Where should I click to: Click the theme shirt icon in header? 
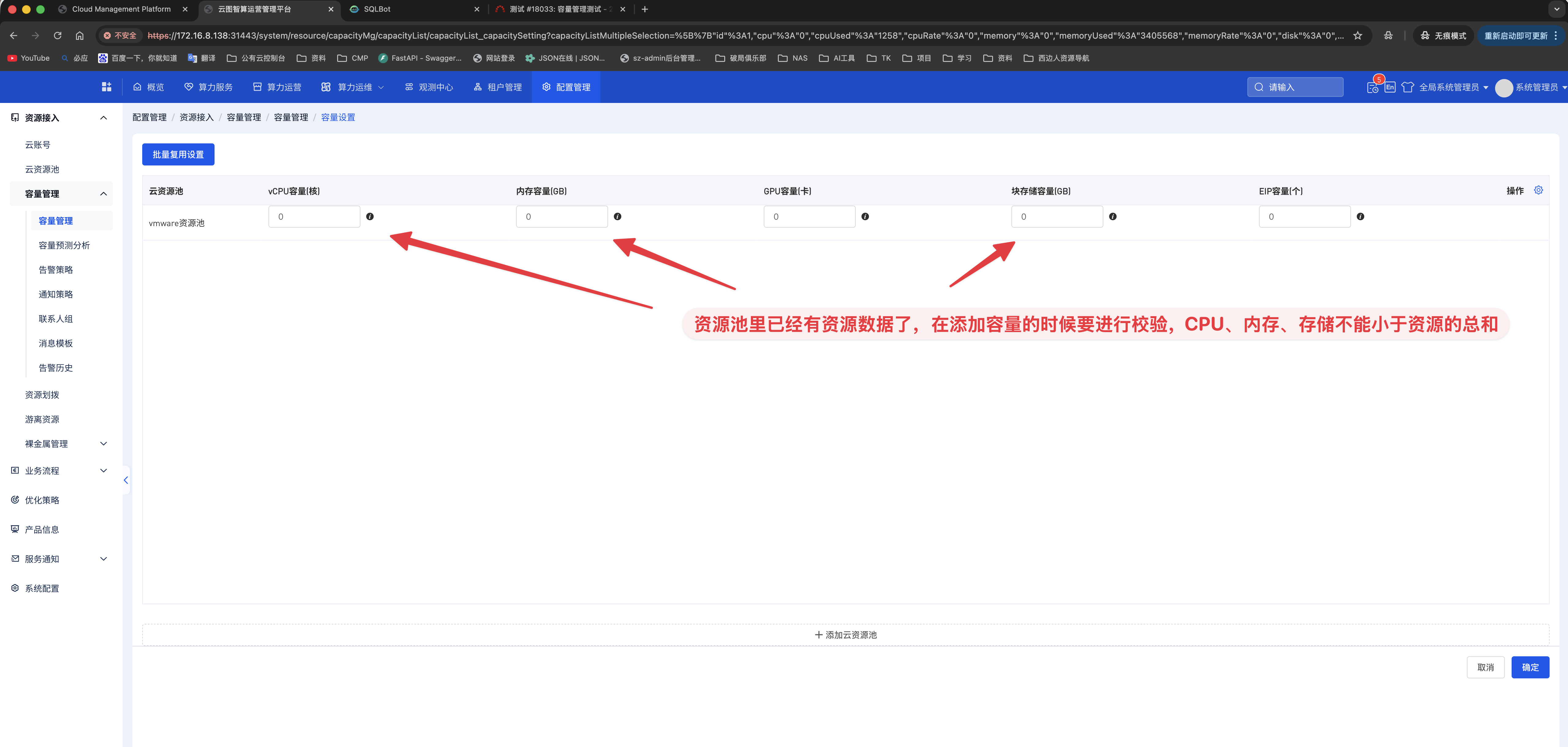click(x=1407, y=87)
